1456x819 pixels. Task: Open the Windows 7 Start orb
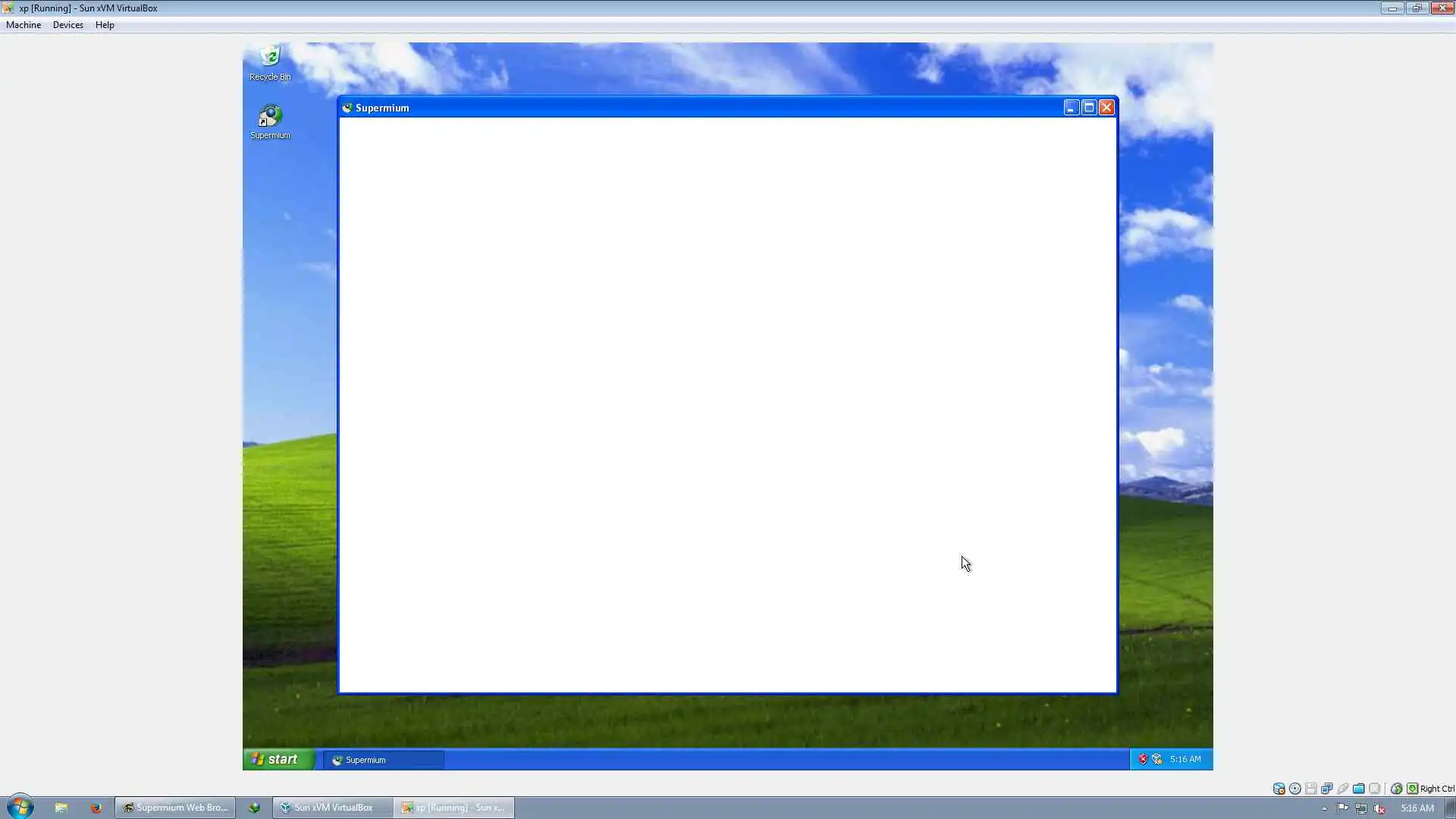20,807
